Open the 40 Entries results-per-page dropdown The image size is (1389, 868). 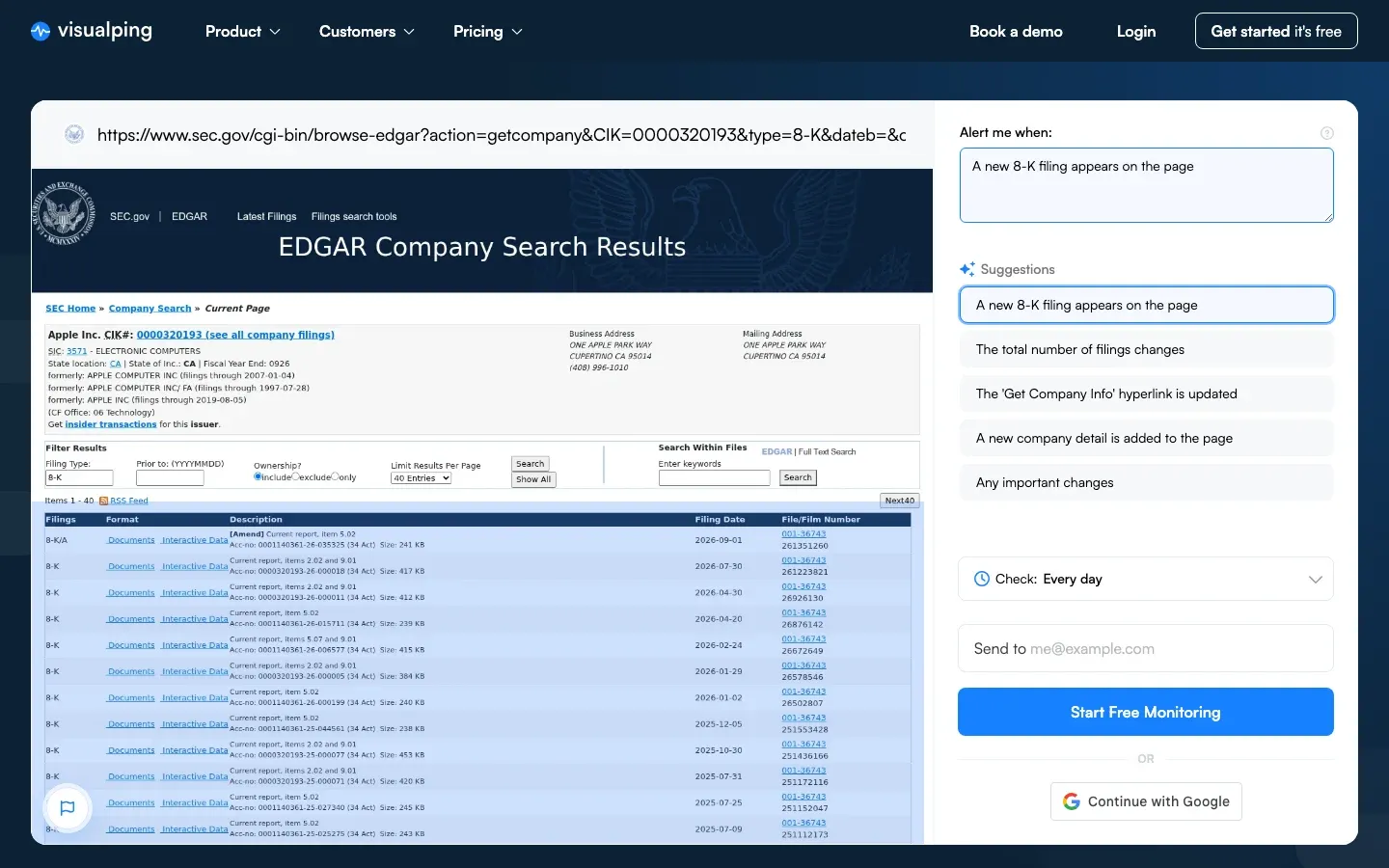pos(421,478)
